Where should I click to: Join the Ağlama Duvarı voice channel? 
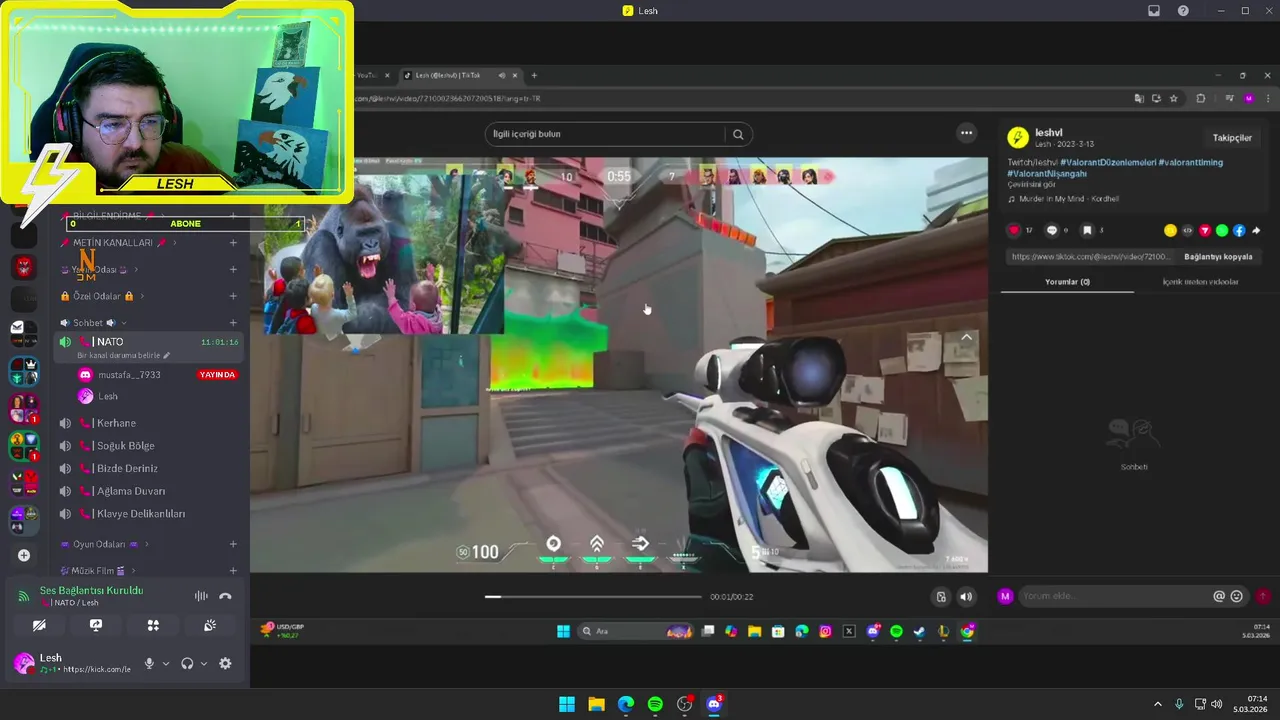[150, 491]
